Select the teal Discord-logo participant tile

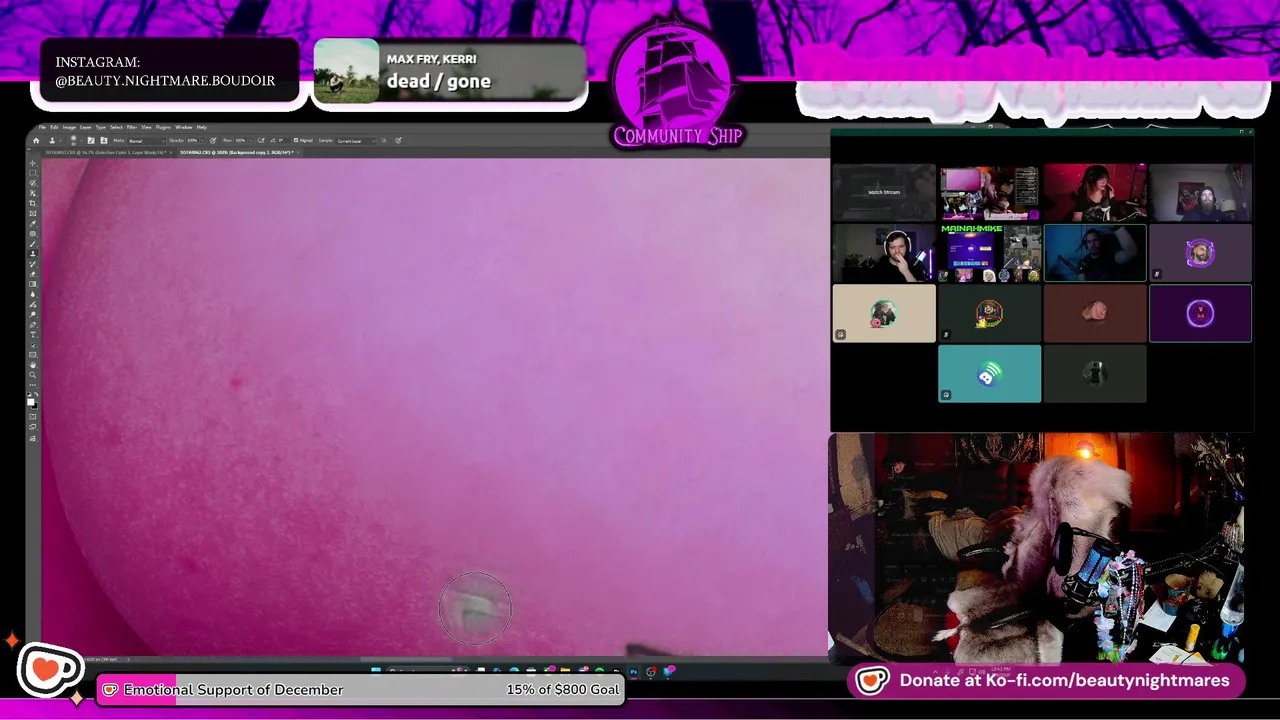pos(989,374)
